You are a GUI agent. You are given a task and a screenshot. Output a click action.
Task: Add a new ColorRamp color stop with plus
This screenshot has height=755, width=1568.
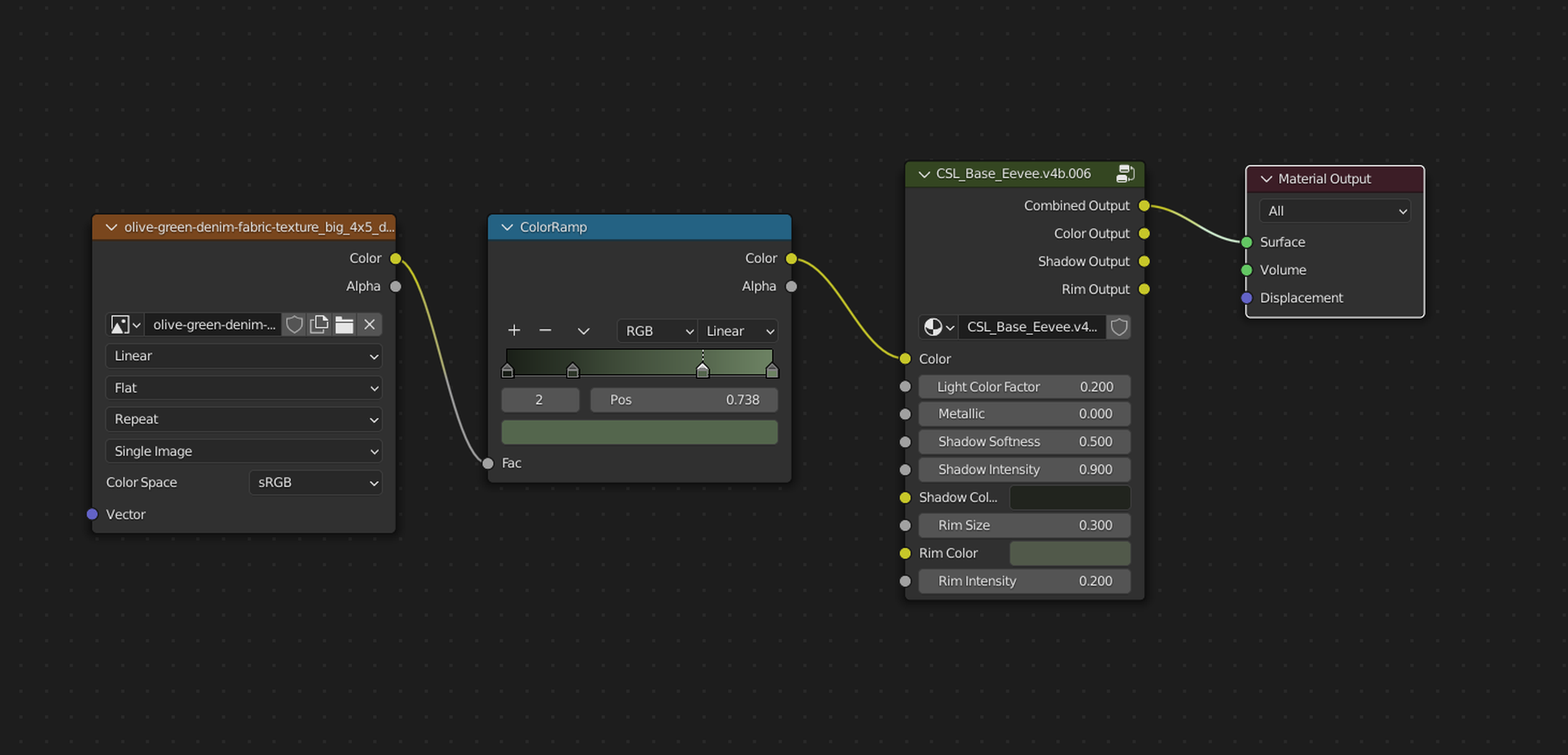click(513, 330)
